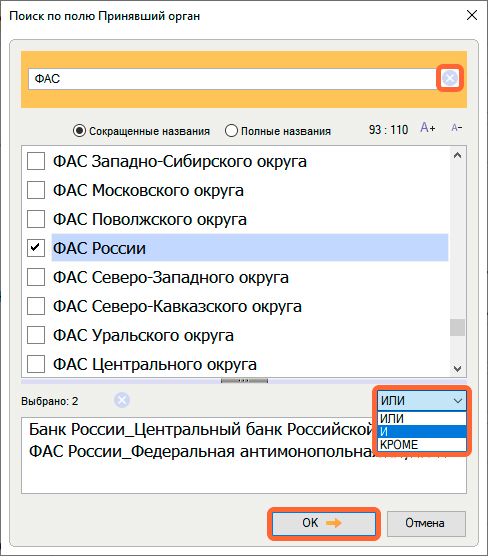Select Банк России_Центральный банк entry

(200, 429)
